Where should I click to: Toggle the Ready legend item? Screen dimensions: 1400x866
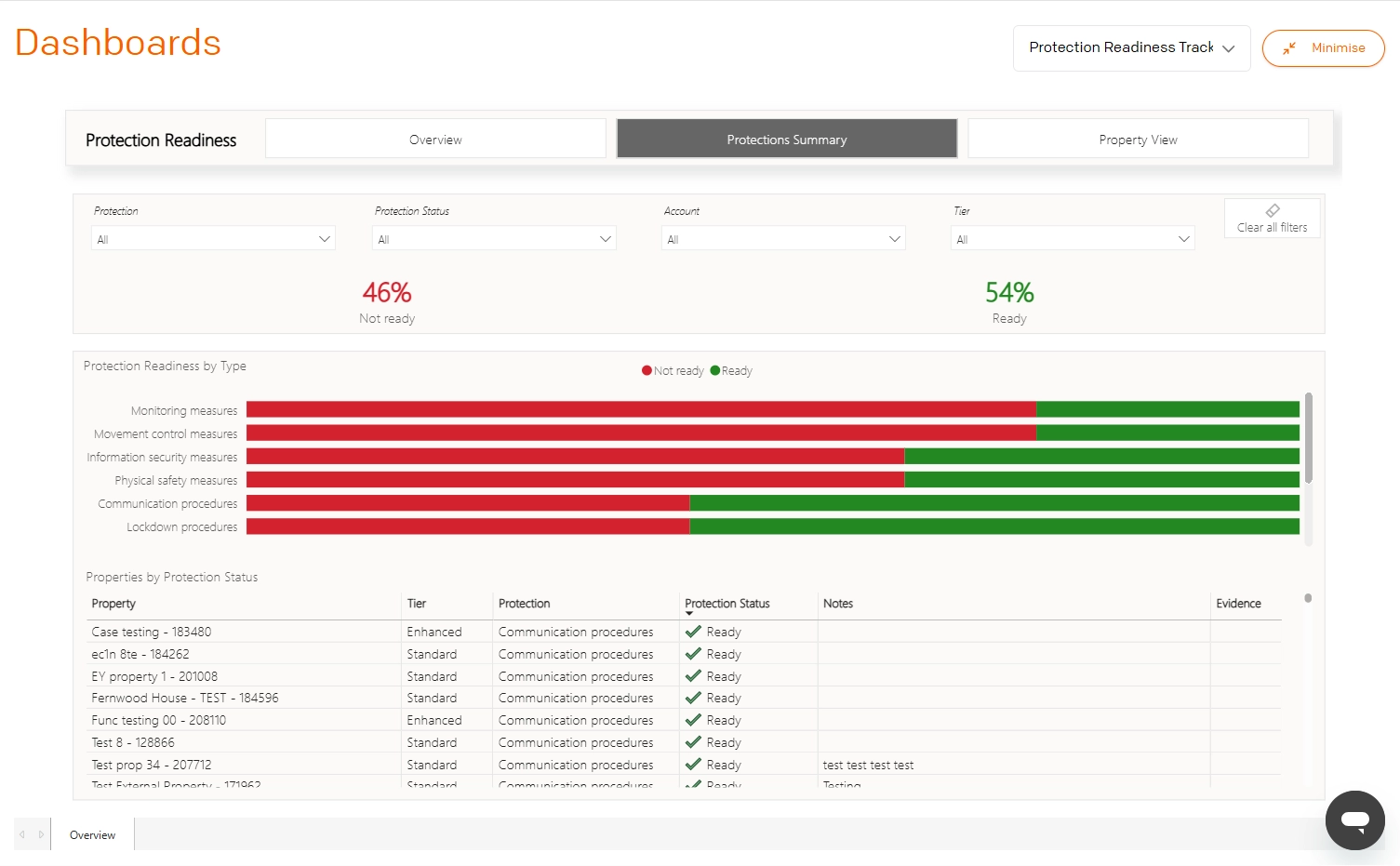pos(731,370)
